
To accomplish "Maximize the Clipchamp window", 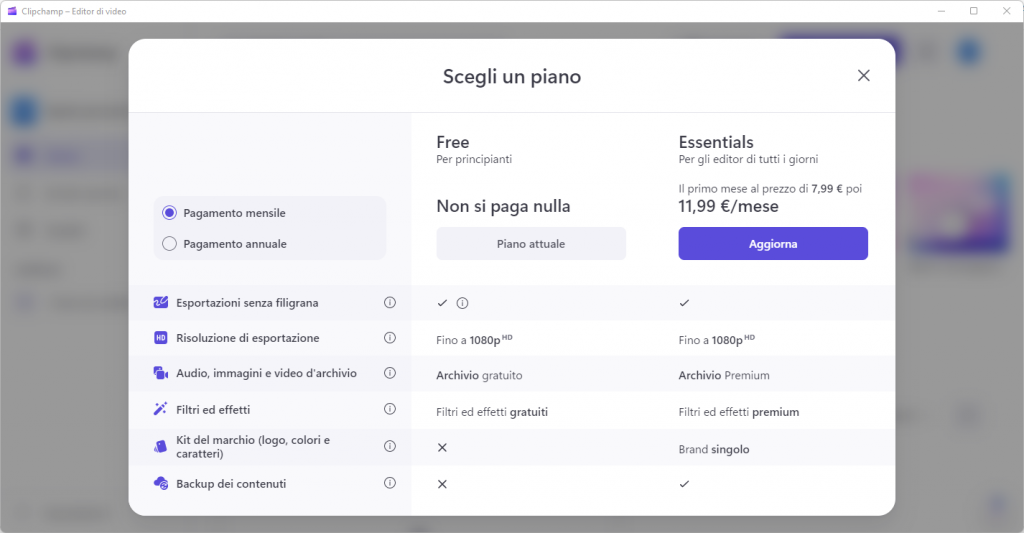I will (x=974, y=11).
